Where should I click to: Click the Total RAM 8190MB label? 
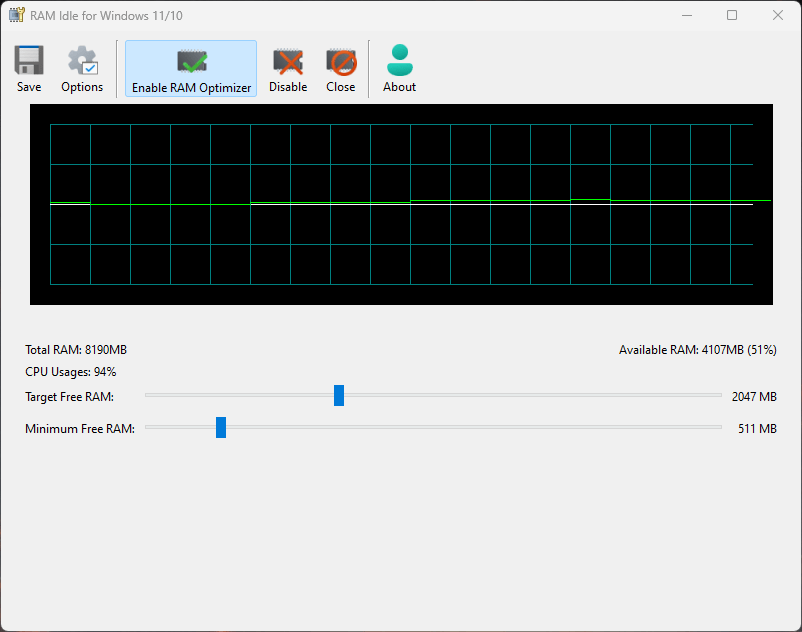click(x=74, y=350)
